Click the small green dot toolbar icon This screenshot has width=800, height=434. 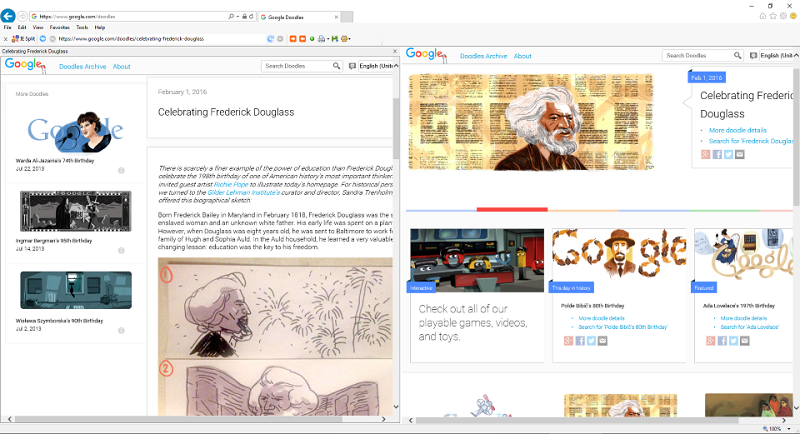tap(312, 39)
